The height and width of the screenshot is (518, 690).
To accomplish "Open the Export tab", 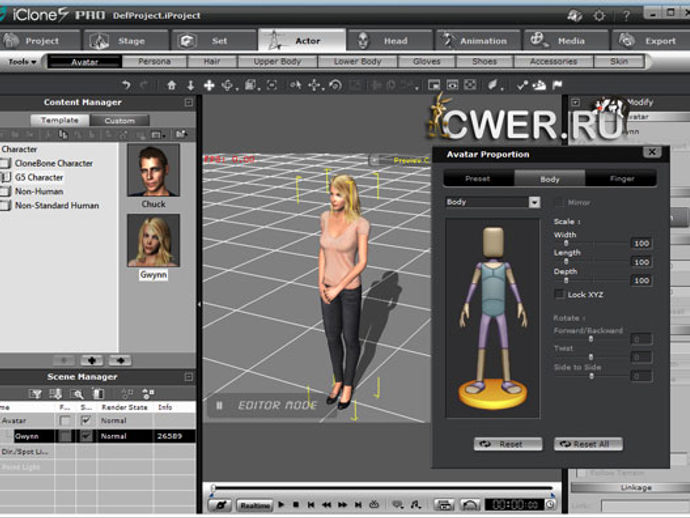I will click(x=650, y=40).
